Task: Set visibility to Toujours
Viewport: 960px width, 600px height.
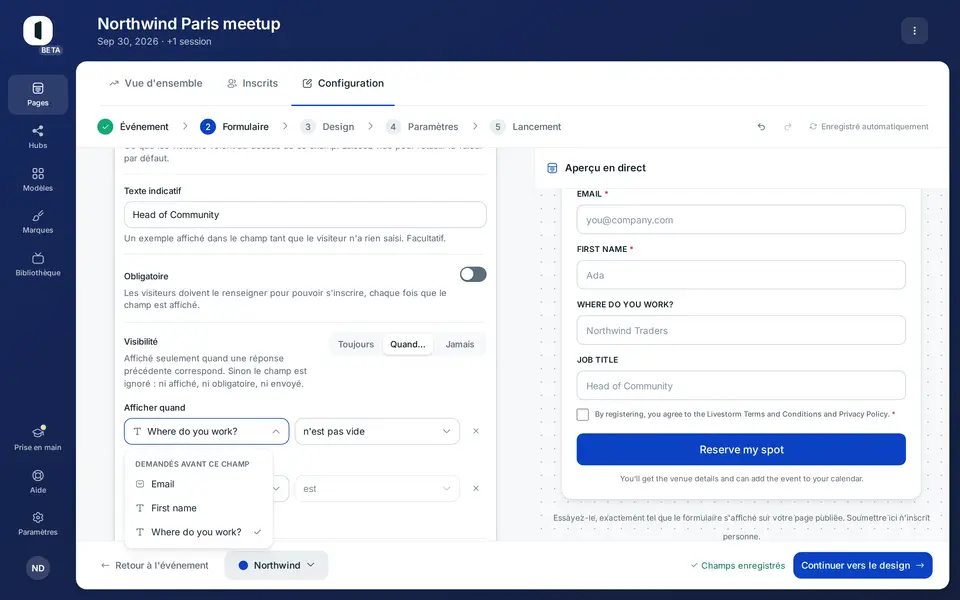Action: tap(356, 344)
